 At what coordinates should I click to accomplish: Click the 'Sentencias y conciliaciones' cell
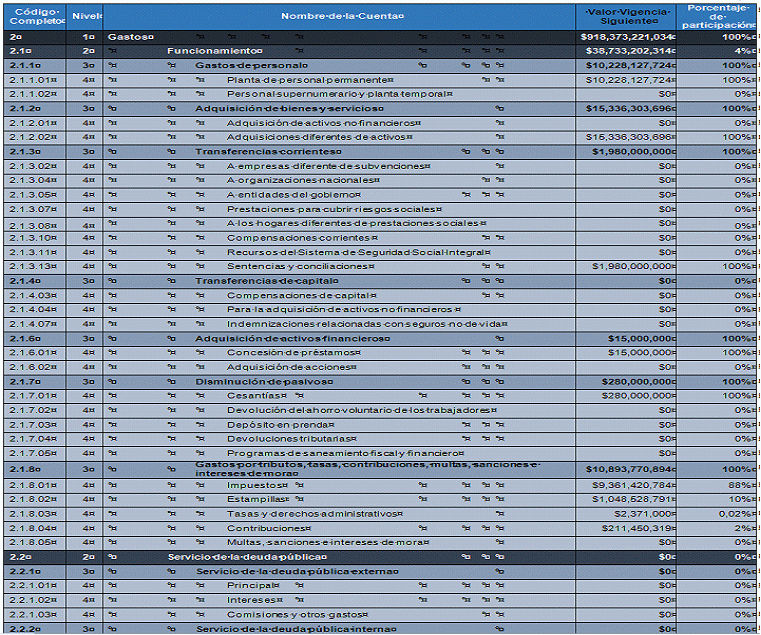(301, 267)
